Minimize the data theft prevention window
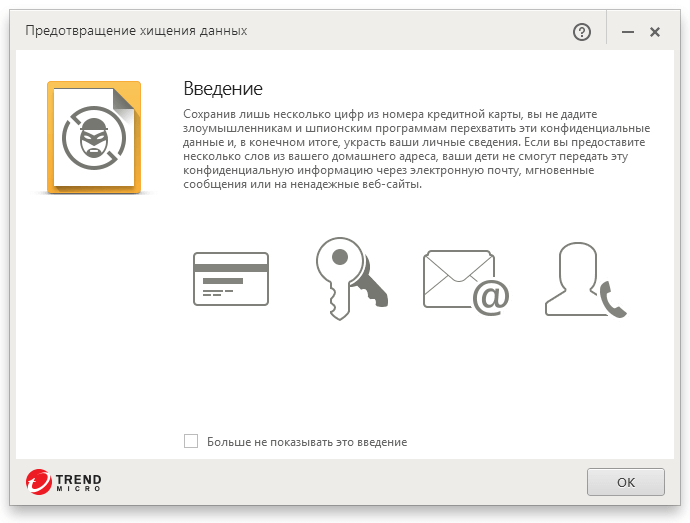The width and height of the screenshot is (690, 523). tap(628, 32)
